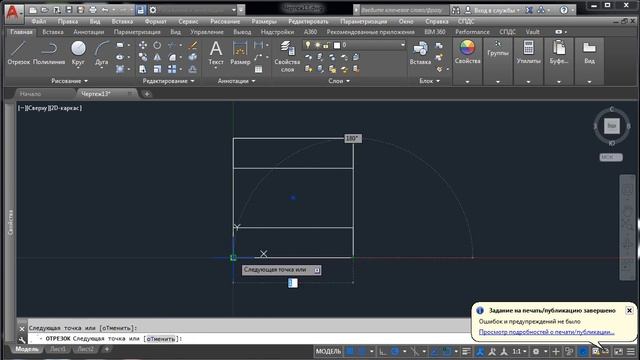
Task: Click the Open file icon in quick access toolbar
Action: point(44,10)
